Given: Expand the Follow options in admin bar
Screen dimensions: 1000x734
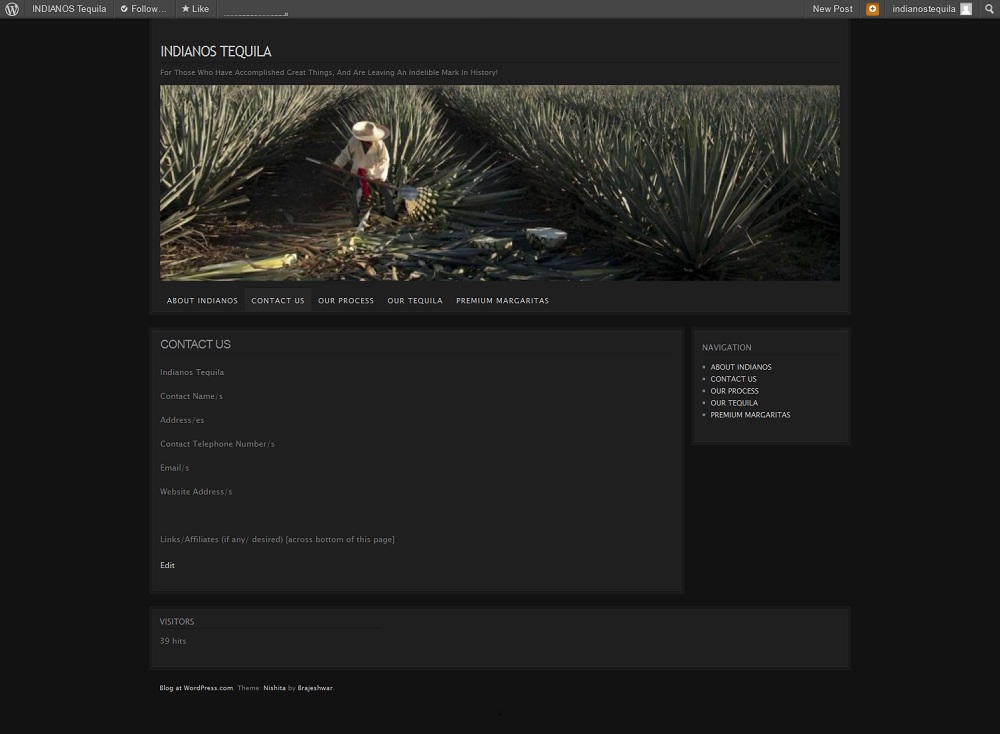Looking at the screenshot, I should 144,9.
